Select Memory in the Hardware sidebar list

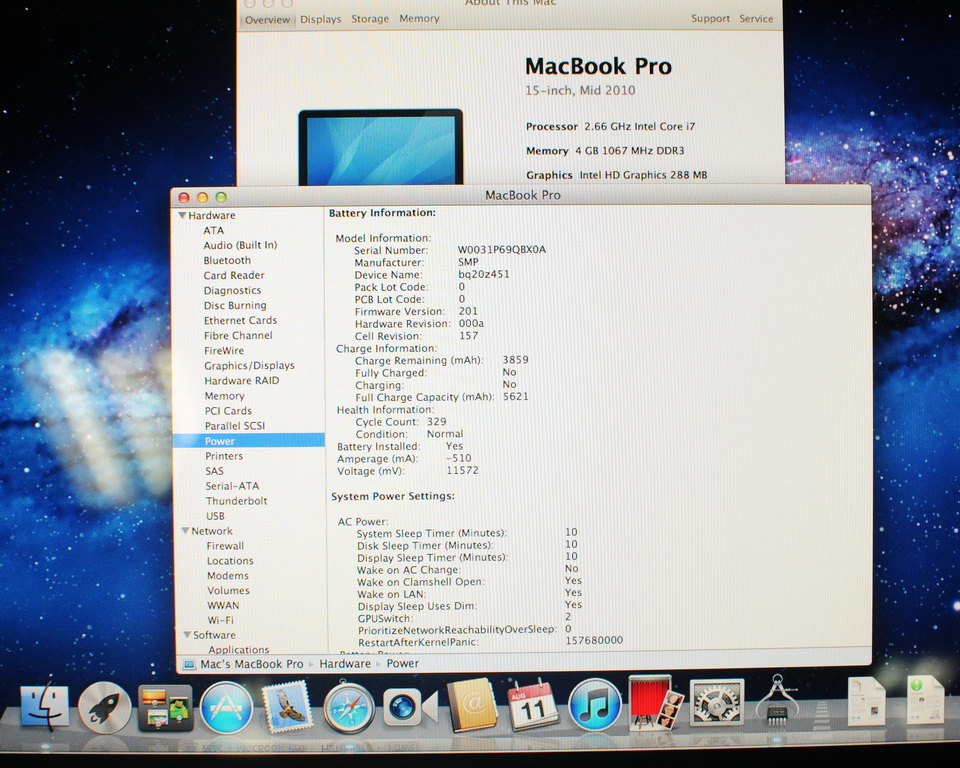pyautogui.click(x=225, y=396)
